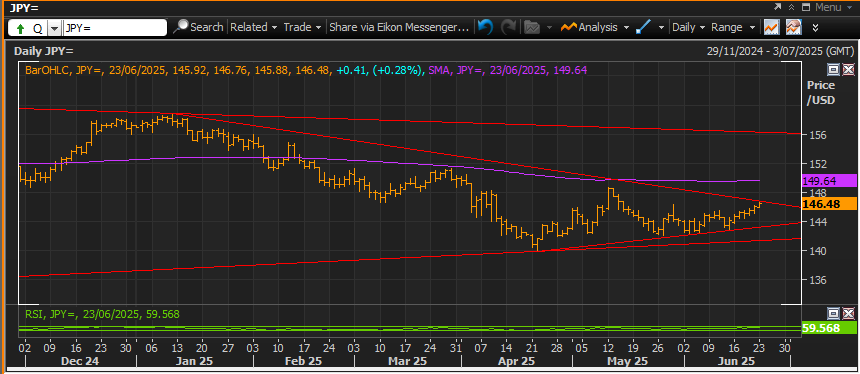Open the dropdown arrow next to folder icon
Image resolution: width=860 pixels, height=374 pixels.
[x=550, y=27]
